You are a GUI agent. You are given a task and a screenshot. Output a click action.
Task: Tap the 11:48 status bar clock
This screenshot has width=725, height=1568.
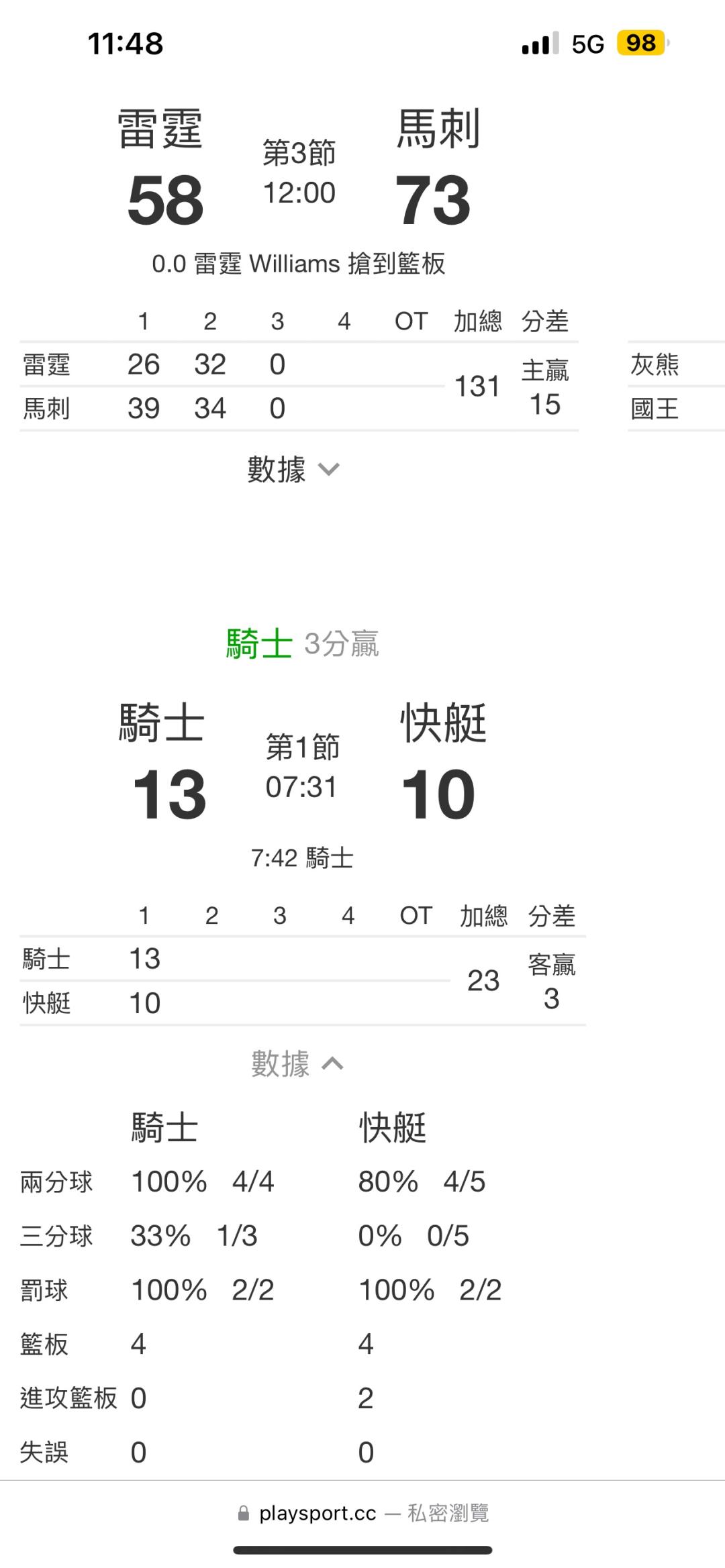point(126,44)
